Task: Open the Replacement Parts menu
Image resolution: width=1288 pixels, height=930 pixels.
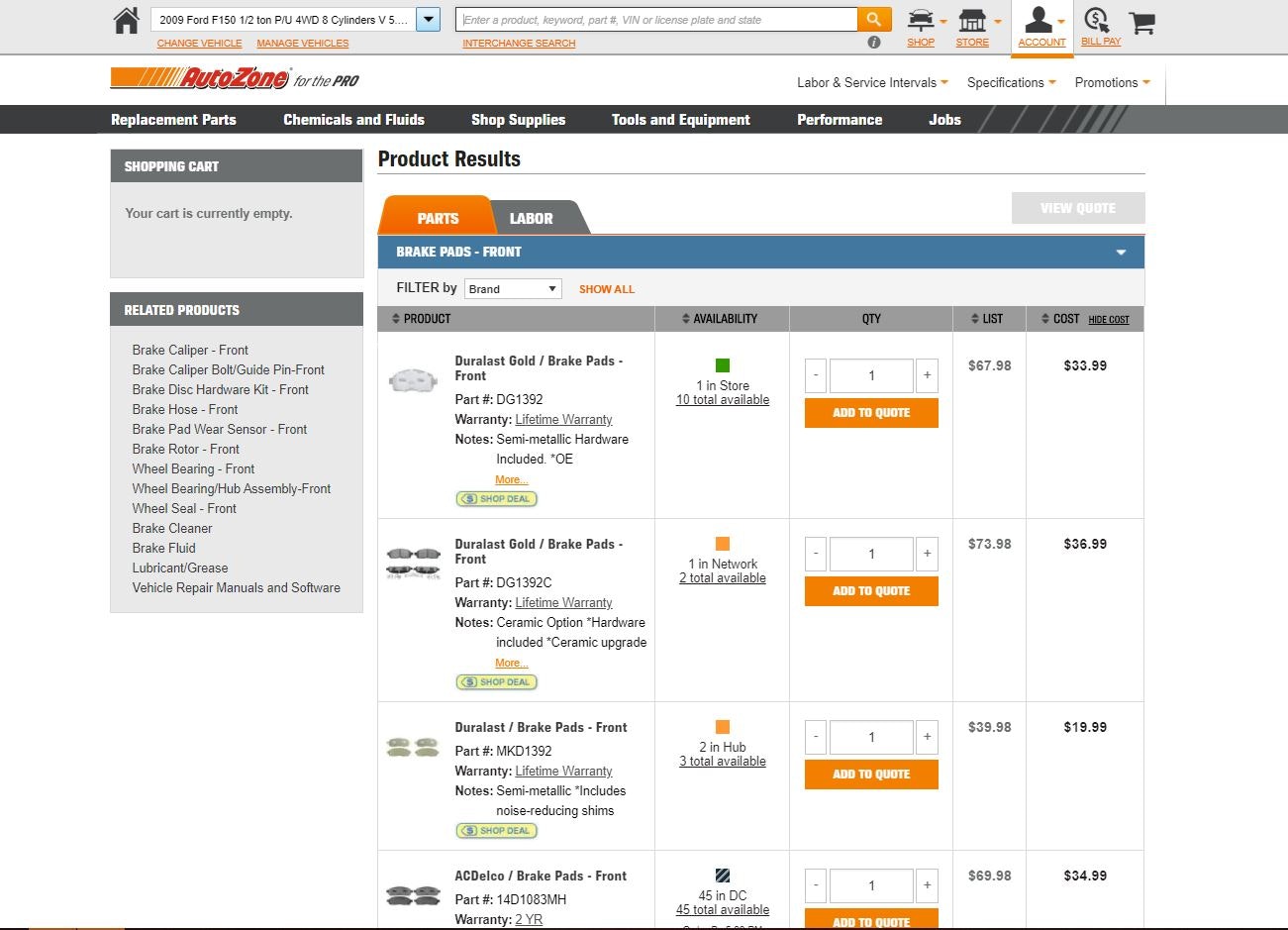Action: (x=175, y=119)
